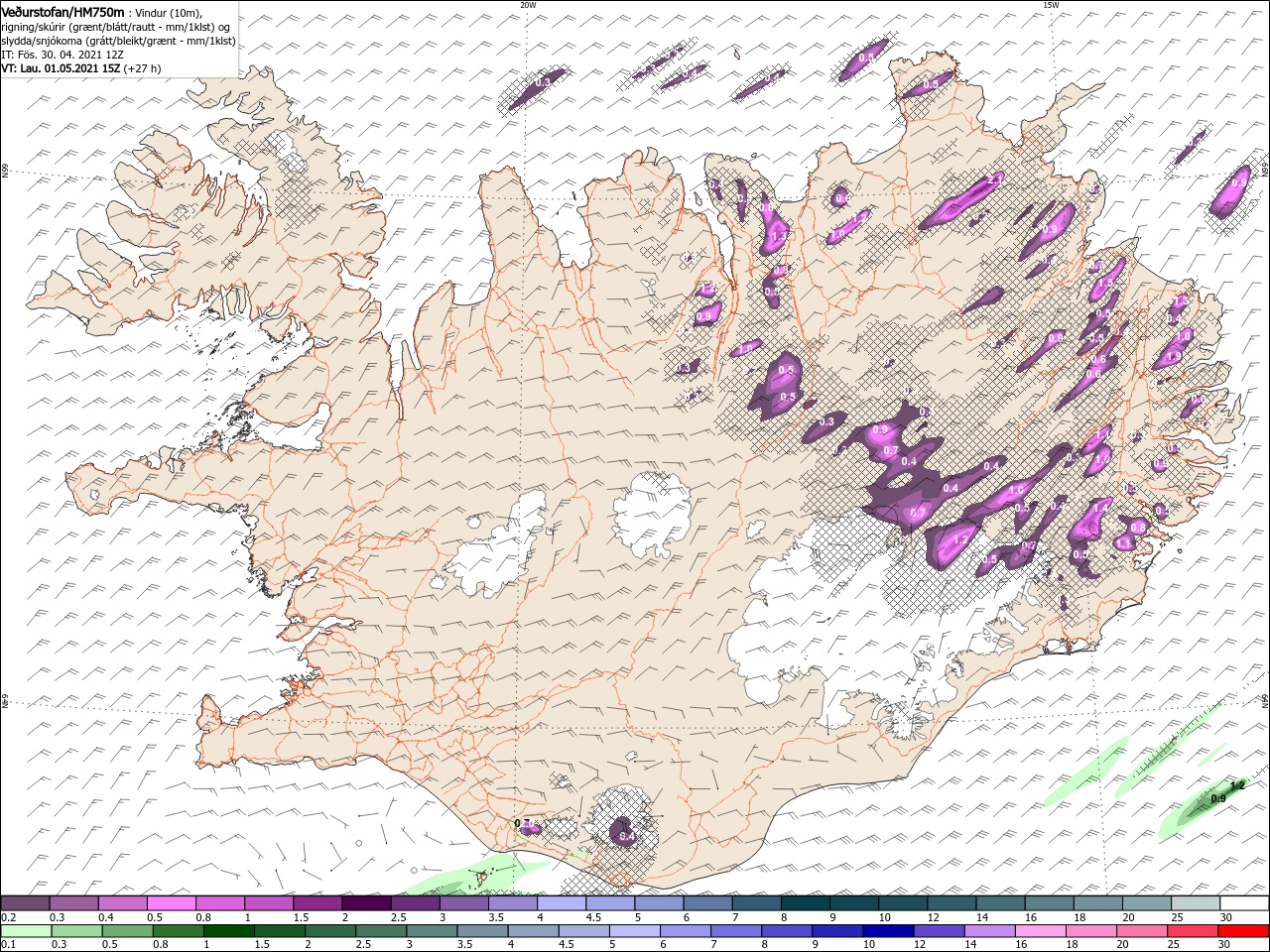Pick the dark teal 9–10 swatch, upper legend row

(x=854, y=903)
